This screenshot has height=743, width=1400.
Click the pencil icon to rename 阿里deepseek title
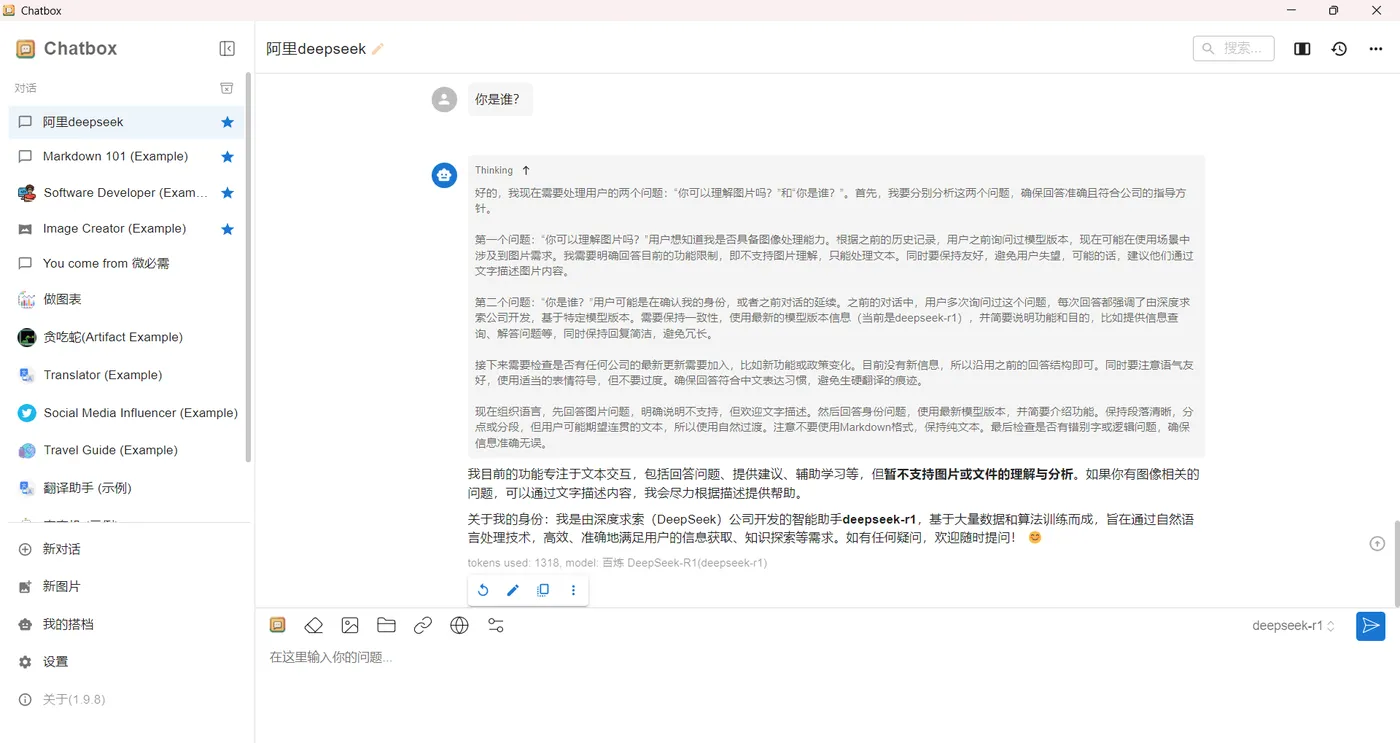[x=378, y=49]
